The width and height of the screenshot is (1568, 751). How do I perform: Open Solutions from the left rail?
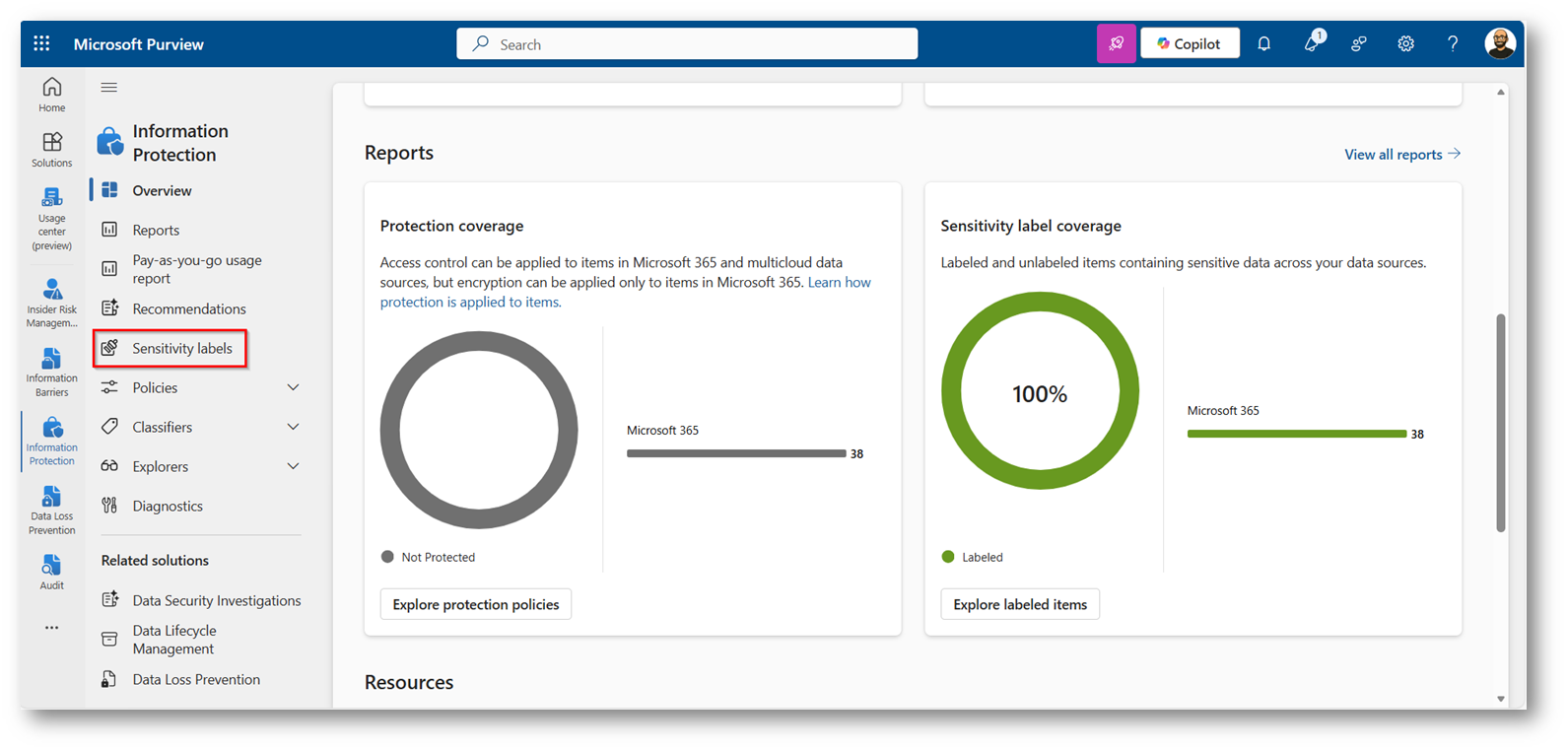point(51,149)
